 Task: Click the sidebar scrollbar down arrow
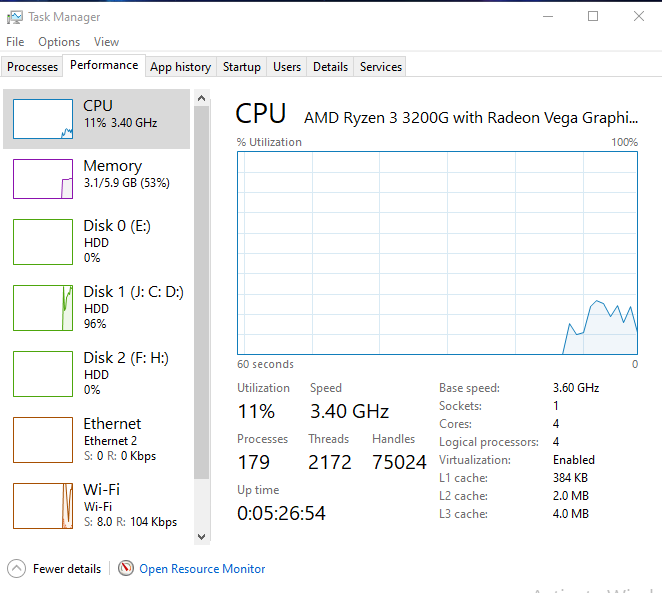[x=202, y=537]
